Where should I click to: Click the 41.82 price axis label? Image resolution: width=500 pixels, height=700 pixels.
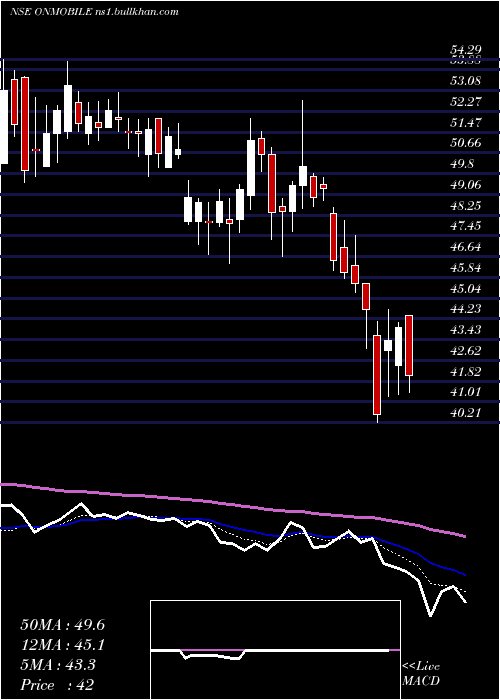[465, 371]
